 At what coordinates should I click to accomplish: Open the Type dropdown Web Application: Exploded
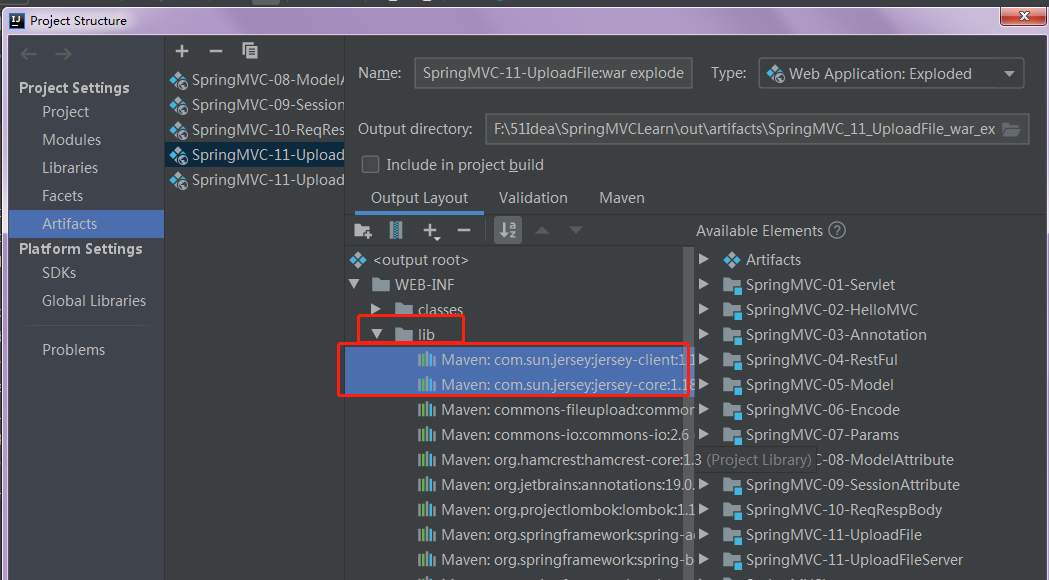(x=890, y=74)
